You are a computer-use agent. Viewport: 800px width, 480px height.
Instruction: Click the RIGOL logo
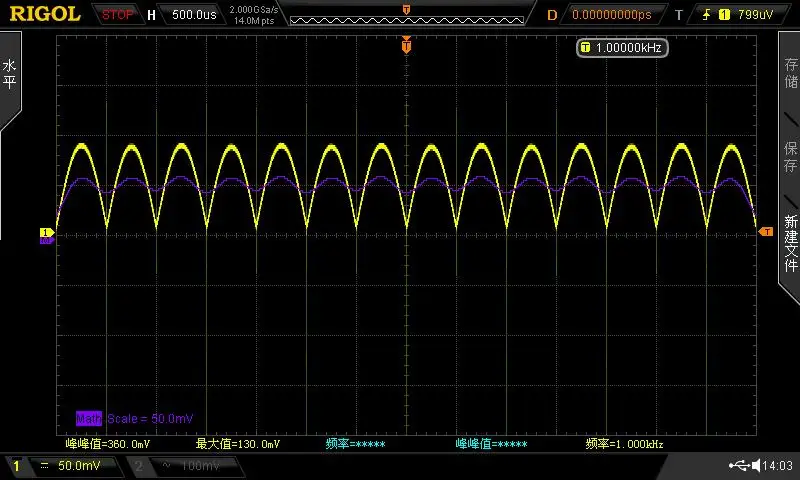click(45, 14)
